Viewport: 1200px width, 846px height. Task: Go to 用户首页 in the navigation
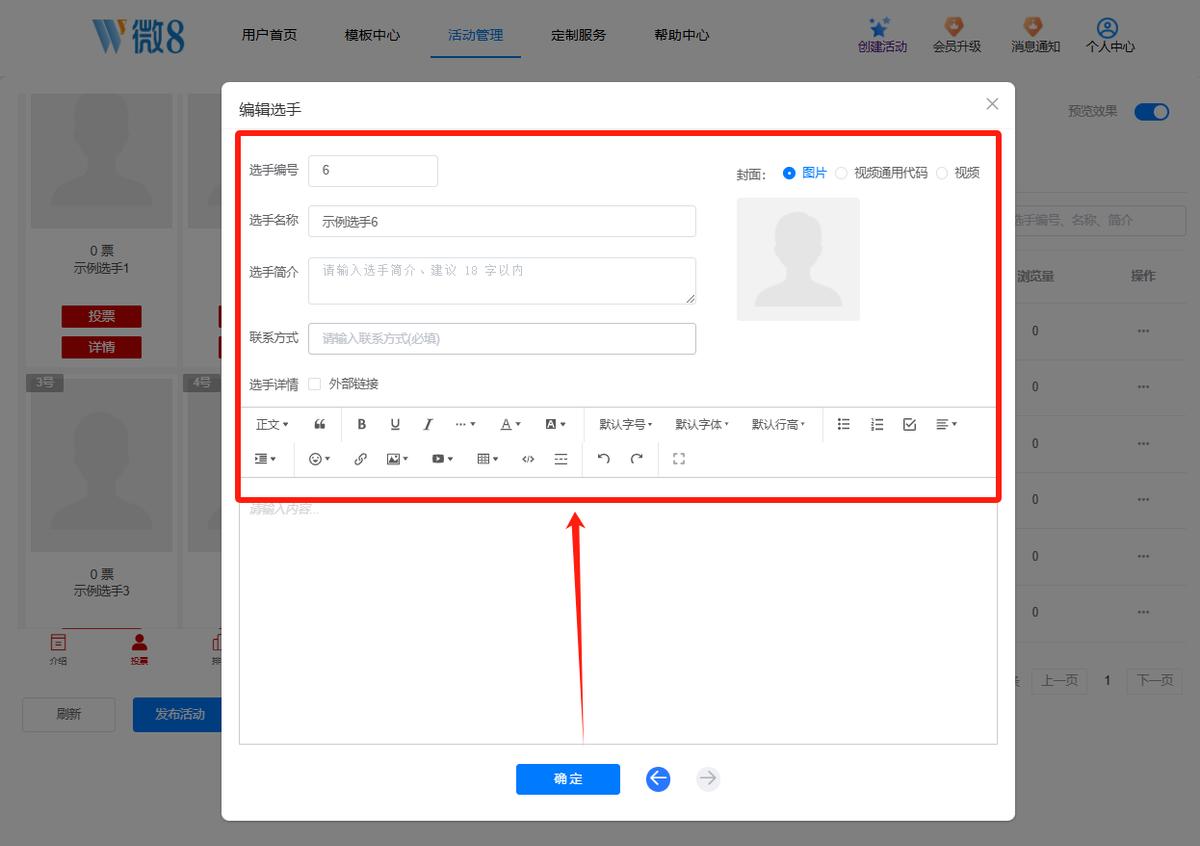pos(269,35)
